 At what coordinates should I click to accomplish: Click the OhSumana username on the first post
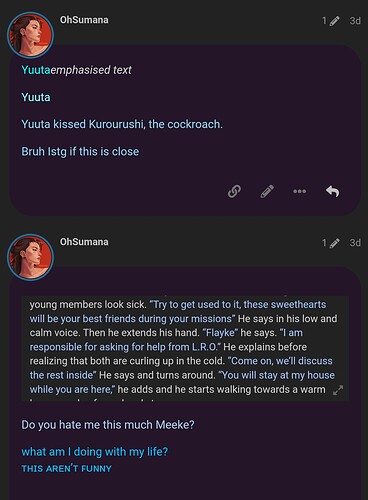click(84, 20)
